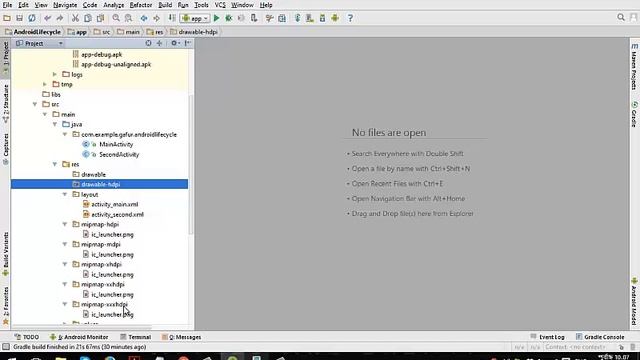Open the app run configuration dropdown
Screen dimensions: 640x360
click(x=195, y=18)
